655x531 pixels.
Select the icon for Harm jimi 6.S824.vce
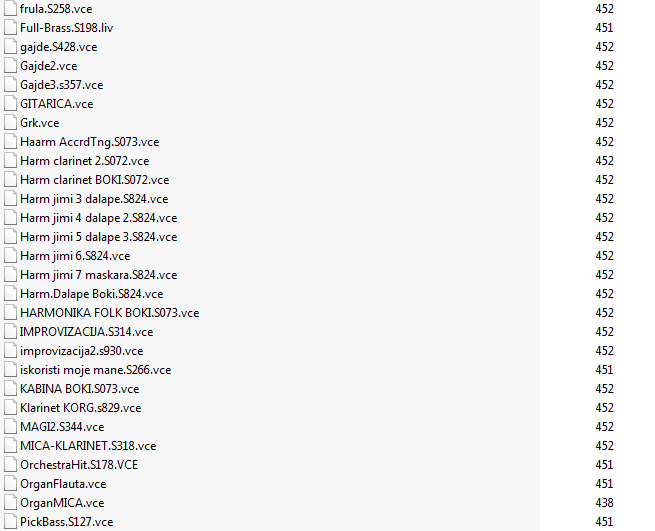pyautogui.click(x=10, y=256)
